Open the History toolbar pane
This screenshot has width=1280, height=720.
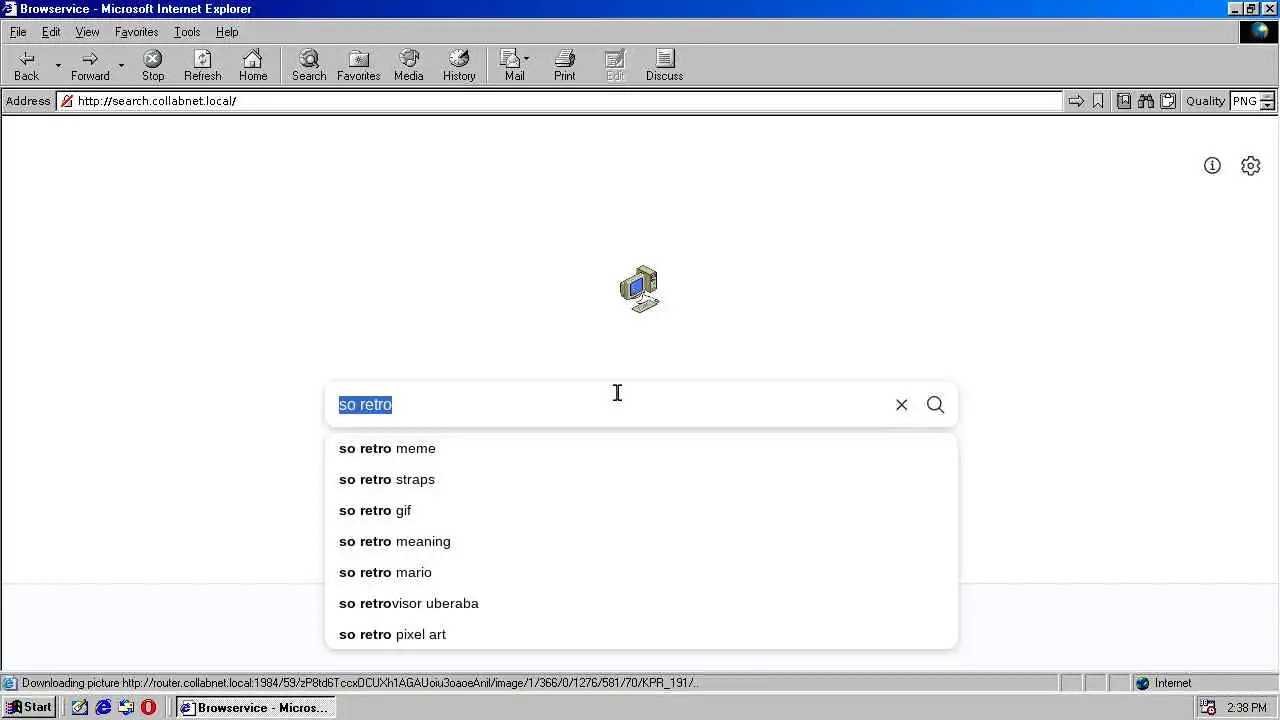(x=459, y=66)
